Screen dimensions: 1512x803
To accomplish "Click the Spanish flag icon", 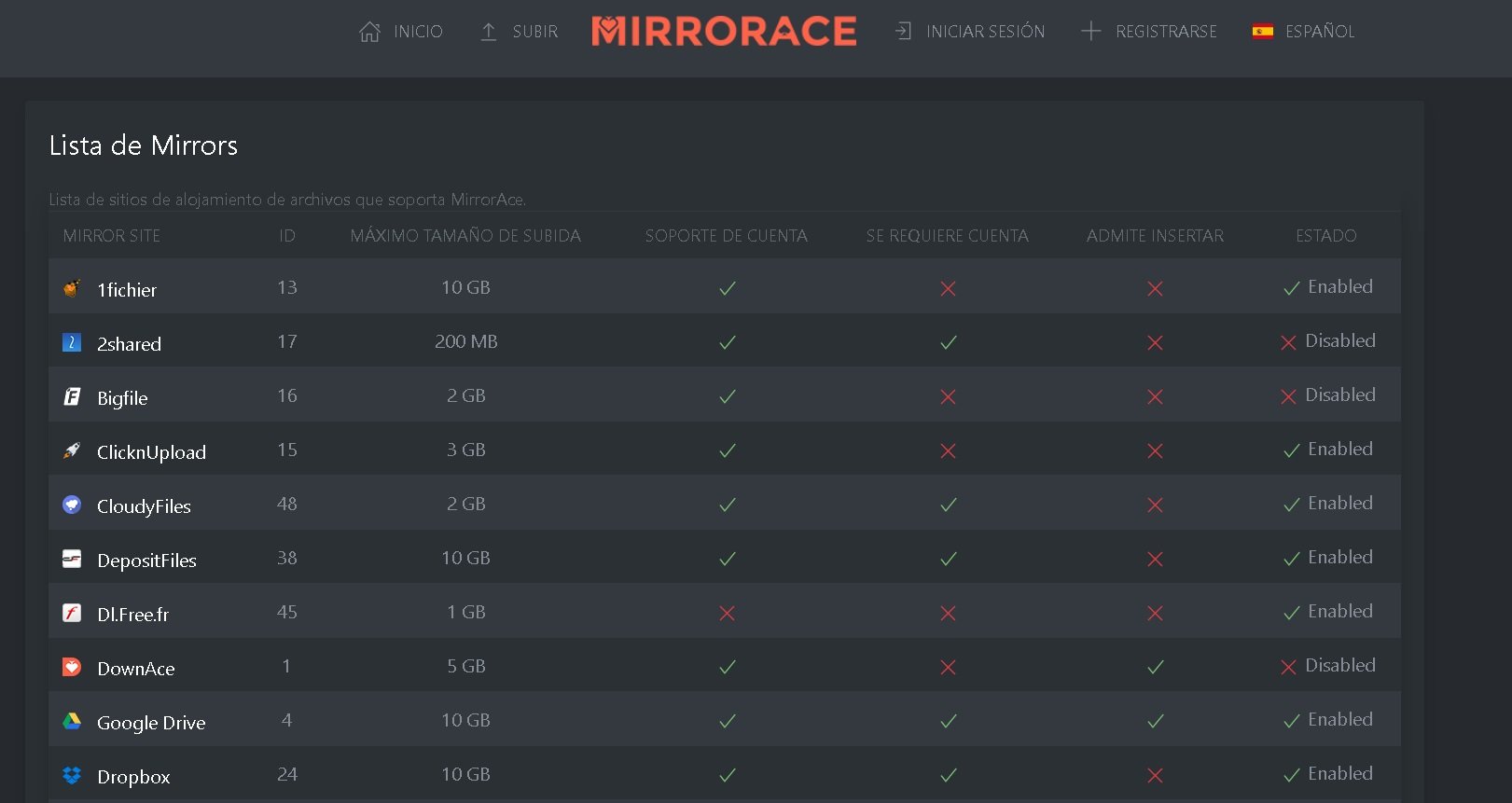I will point(1263,32).
